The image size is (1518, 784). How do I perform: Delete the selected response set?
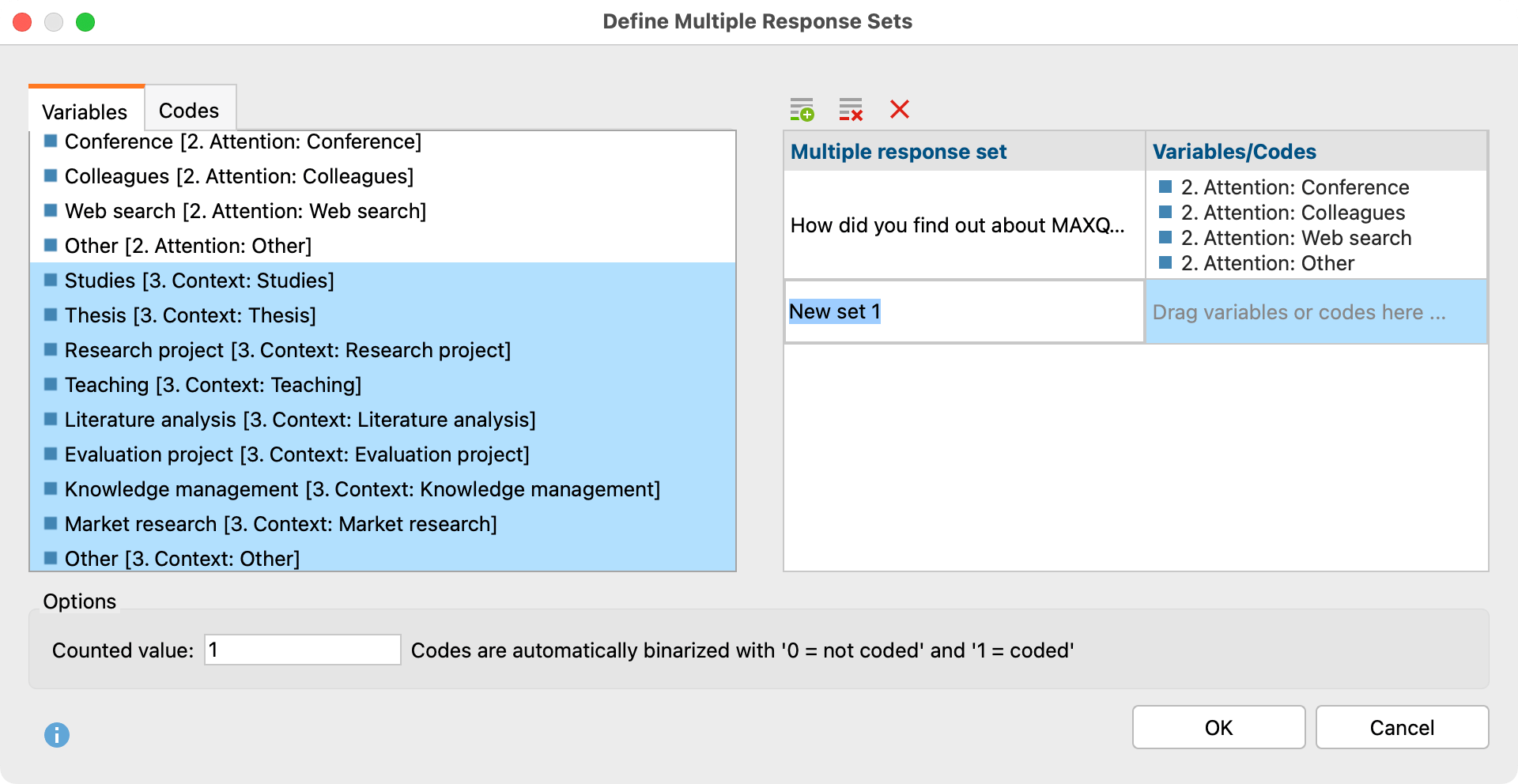900,111
